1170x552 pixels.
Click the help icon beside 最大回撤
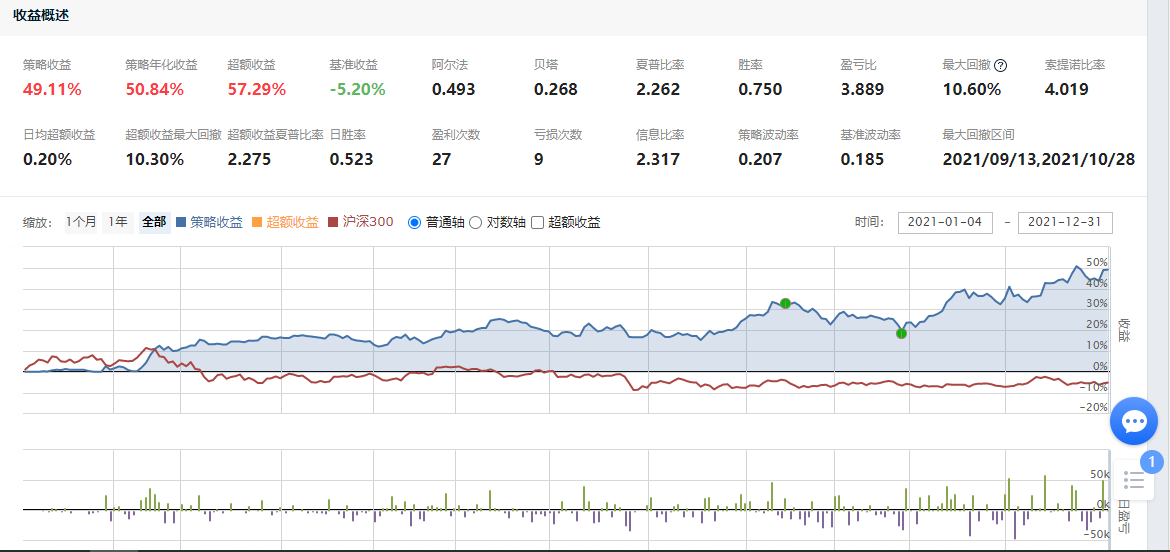[1001, 66]
